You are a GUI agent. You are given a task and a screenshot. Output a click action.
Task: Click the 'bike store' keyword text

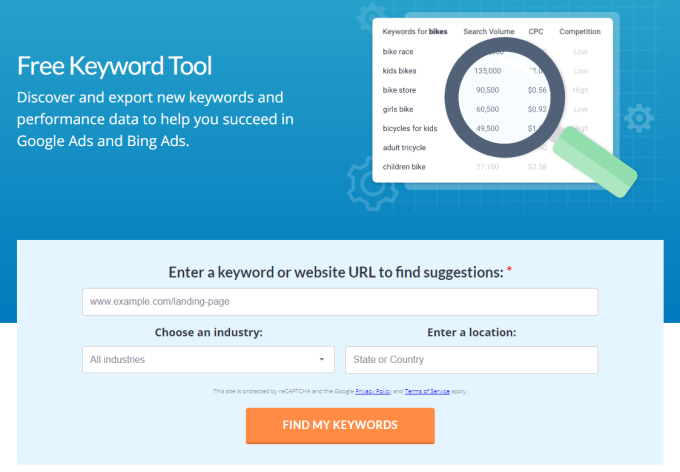coord(399,90)
